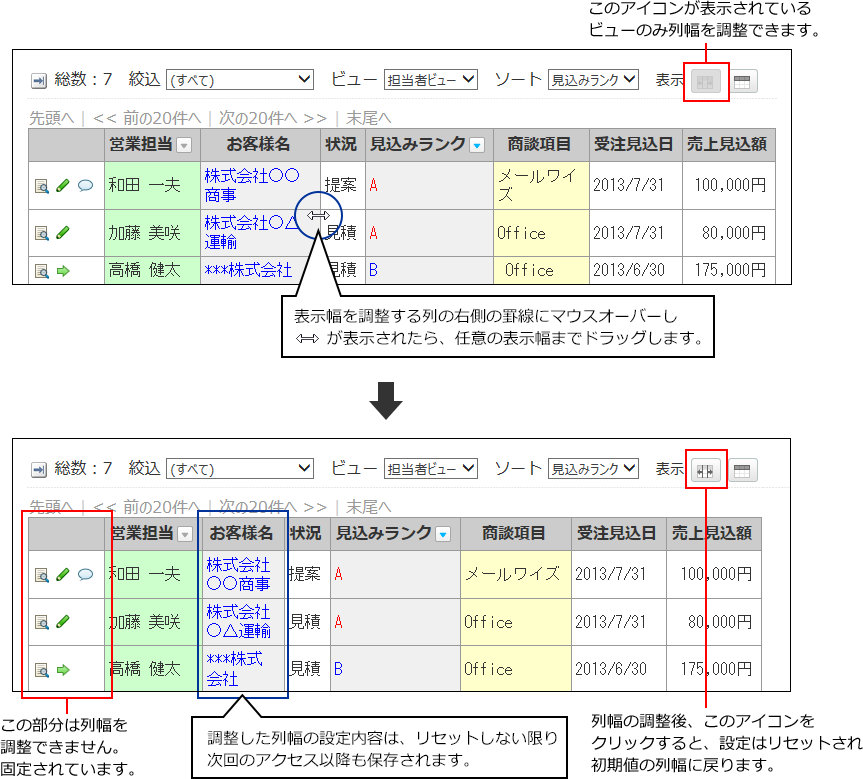Open ***株式会社 link in lower table

(234, 668)
